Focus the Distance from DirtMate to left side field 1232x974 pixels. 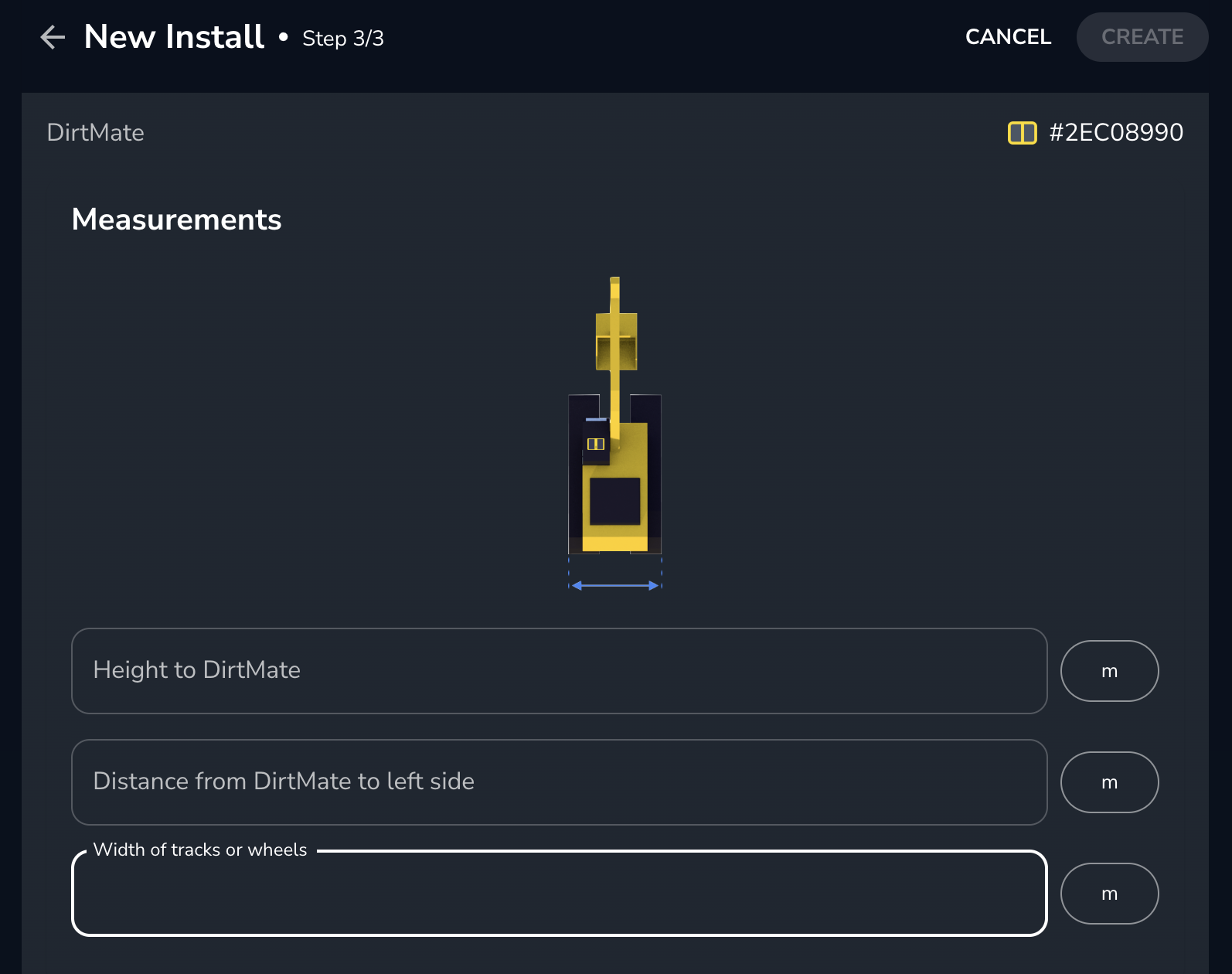click(x=559, y=782)
